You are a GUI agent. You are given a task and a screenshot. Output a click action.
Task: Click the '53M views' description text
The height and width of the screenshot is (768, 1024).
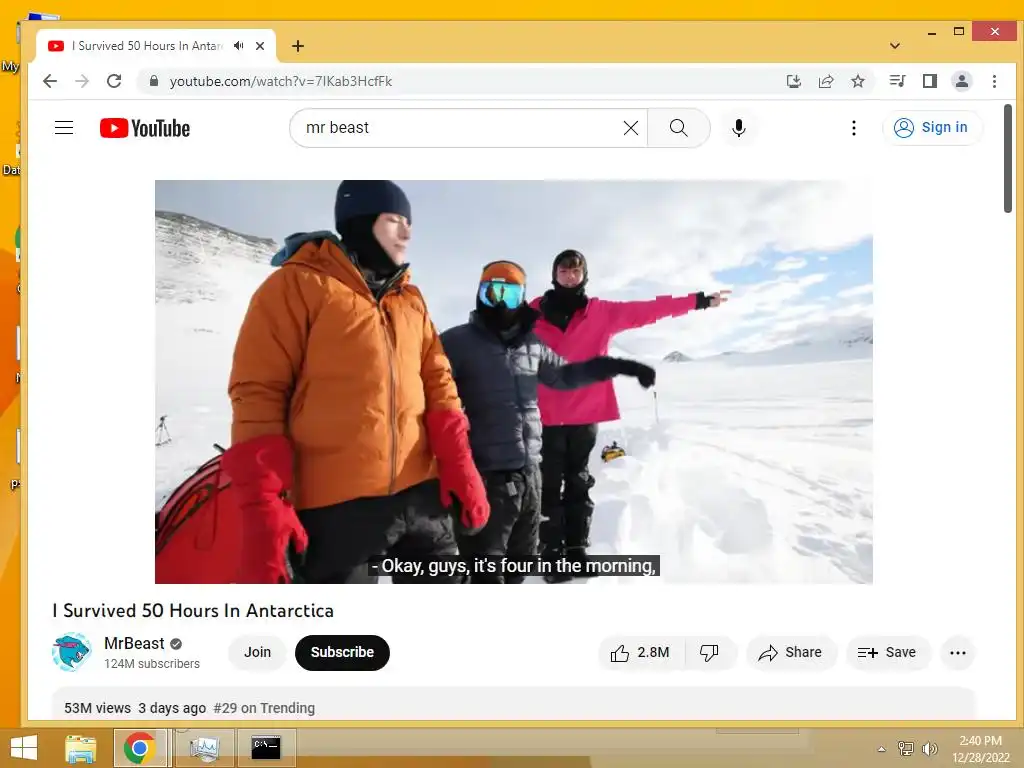click(97, 708)
